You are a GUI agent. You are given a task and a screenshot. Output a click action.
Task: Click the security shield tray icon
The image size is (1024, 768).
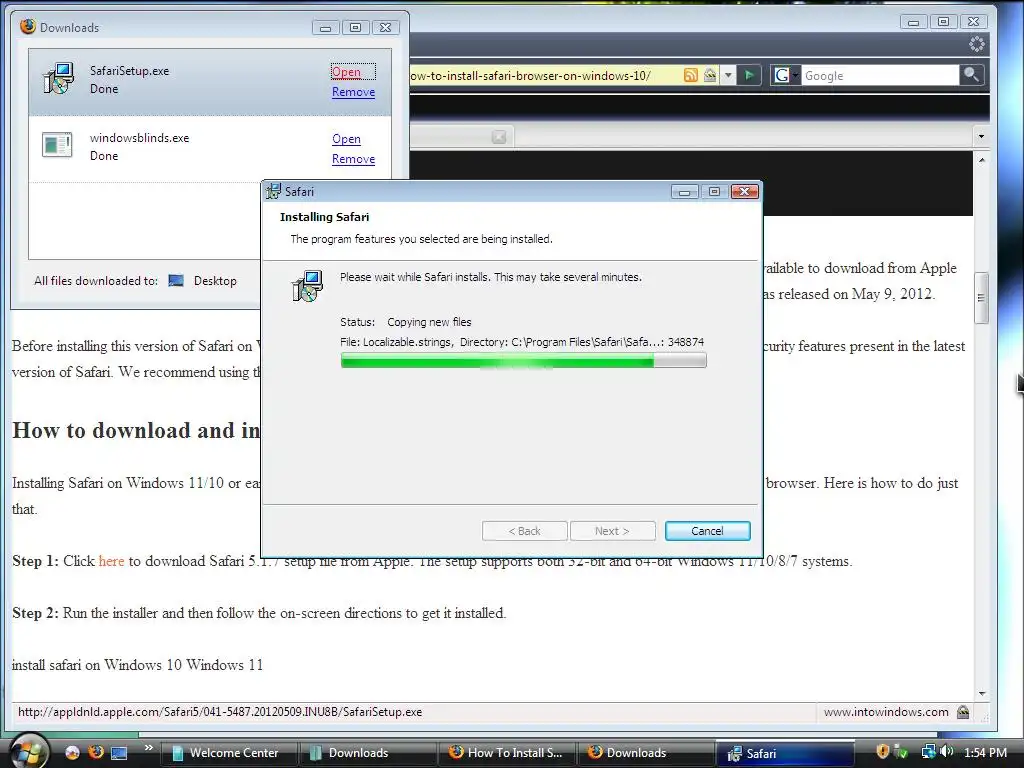(x=882, y=752)
